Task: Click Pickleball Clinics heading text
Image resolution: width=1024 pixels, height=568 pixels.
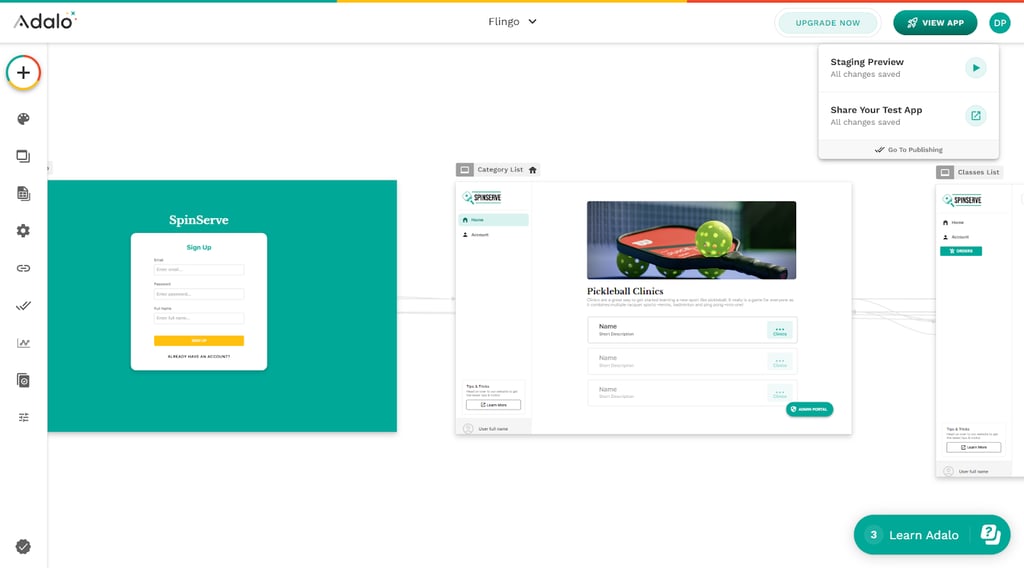Action: pyautogui.click(x=625, y=291)
